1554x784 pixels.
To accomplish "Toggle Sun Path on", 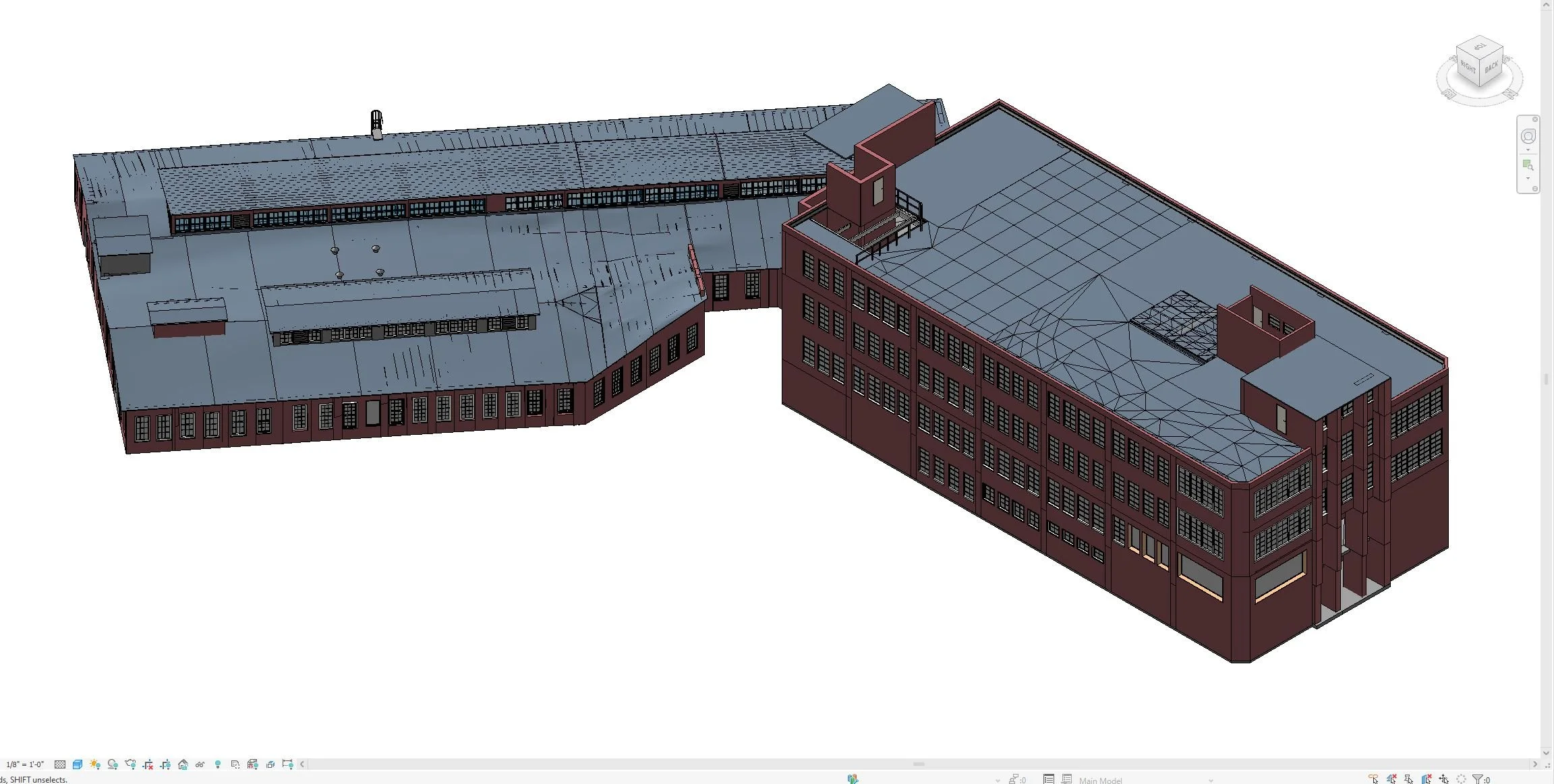I will pos(96,764).
